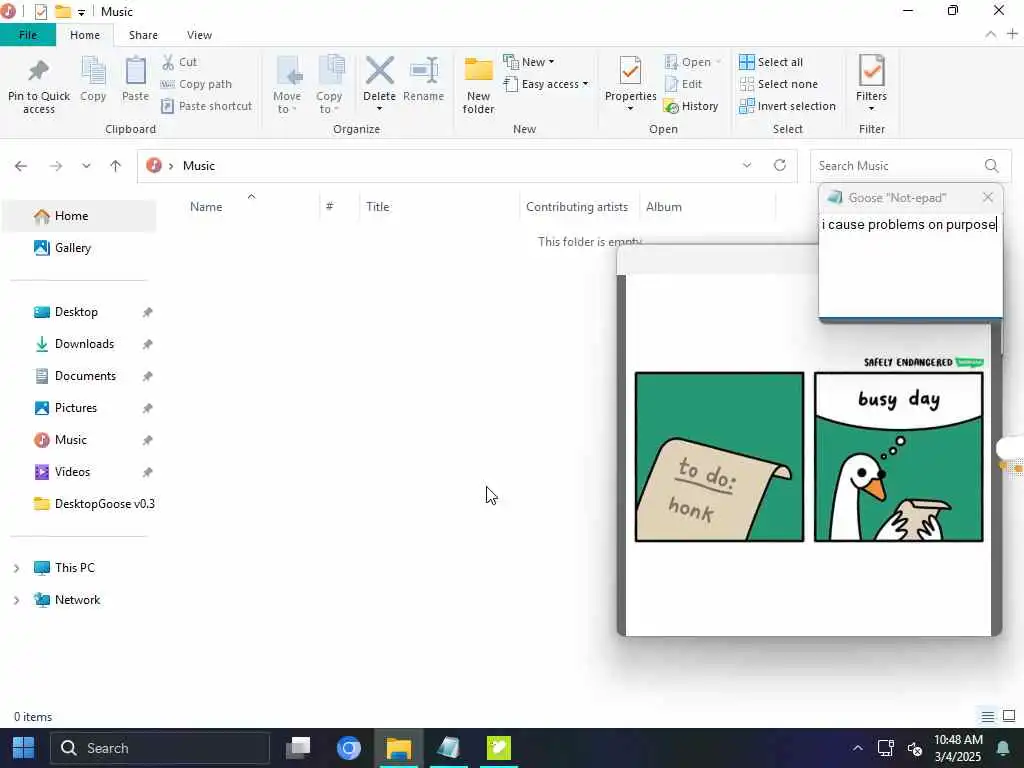The height and width of the screenshot is (768, 1024).
Task: Expand the address bar history dropdown
Action: click(x=747, y=165)
